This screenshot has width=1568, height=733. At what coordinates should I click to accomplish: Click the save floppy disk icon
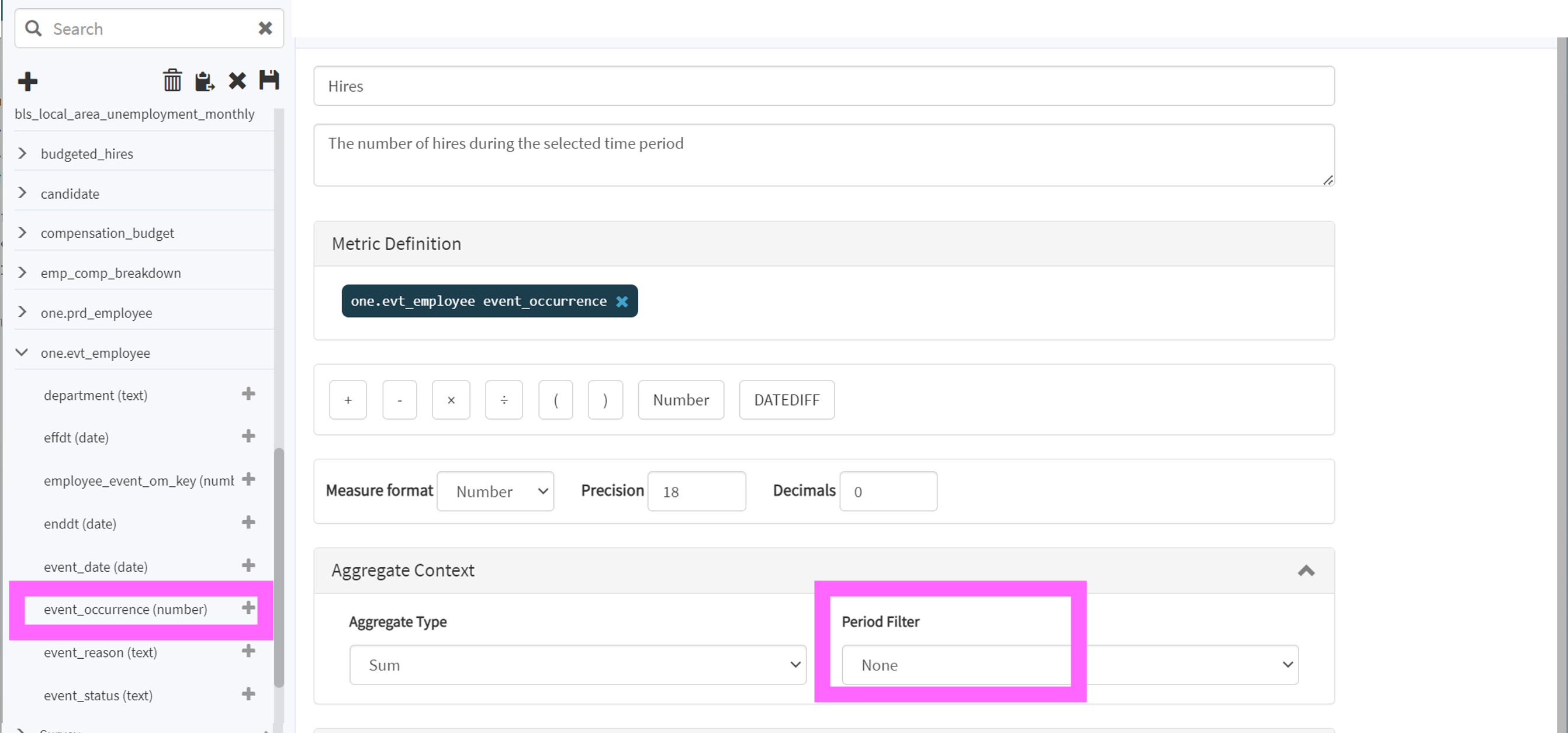(x=269, y=80)
